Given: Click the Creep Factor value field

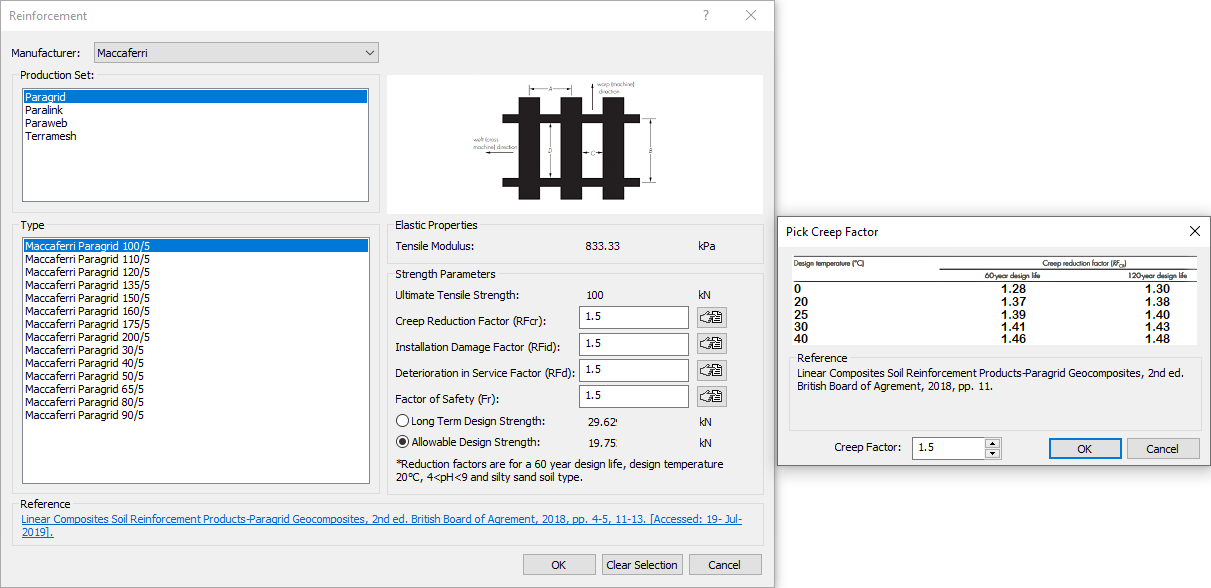Looking at the screenshot, I should (949, 448).
